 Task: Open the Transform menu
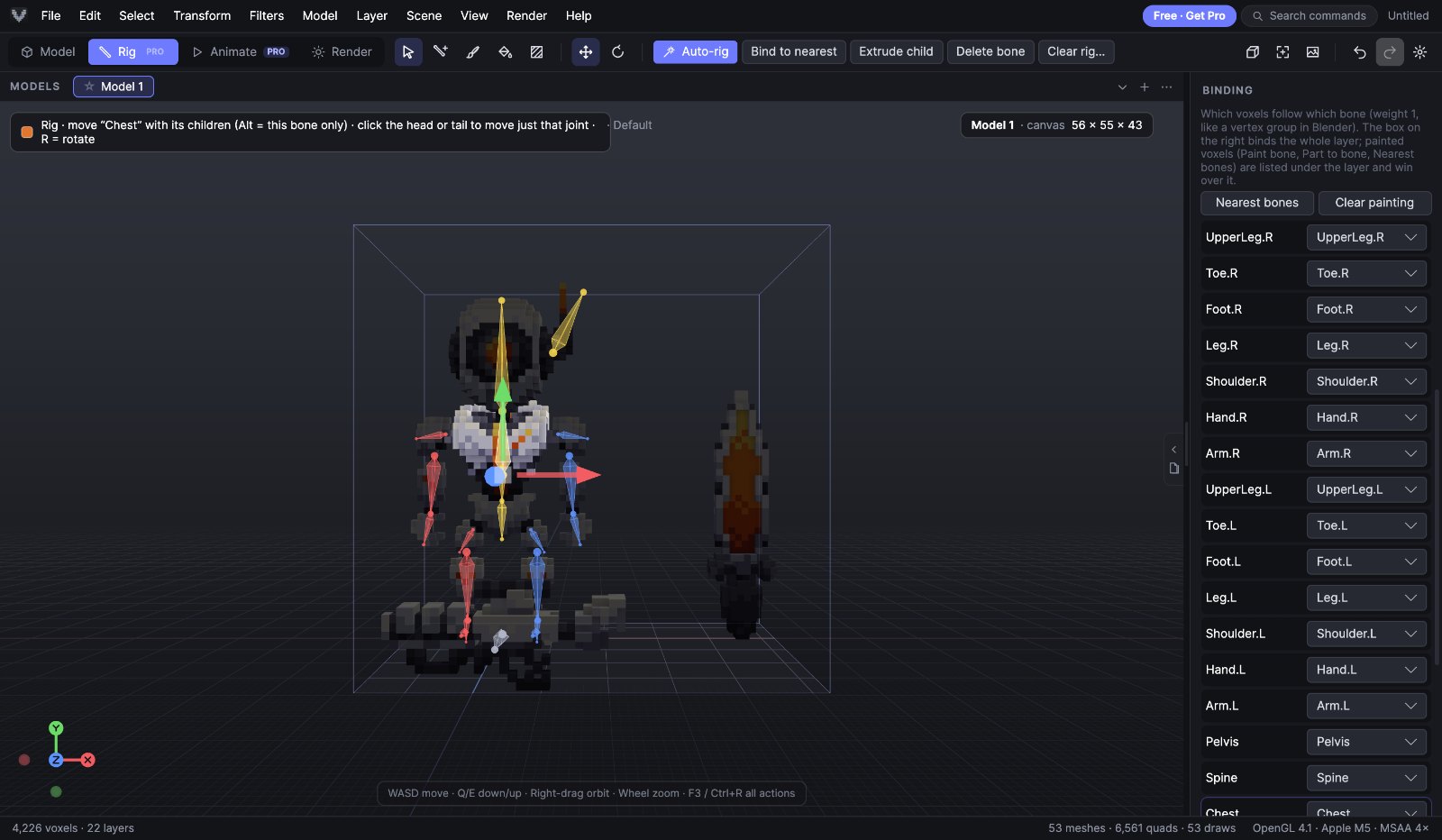tap(202, 15)
